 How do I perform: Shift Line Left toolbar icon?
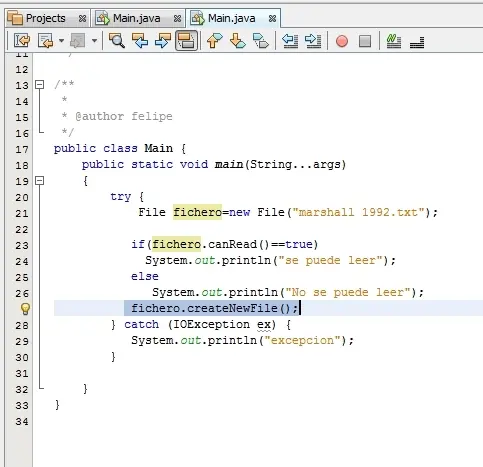point(290,41)
